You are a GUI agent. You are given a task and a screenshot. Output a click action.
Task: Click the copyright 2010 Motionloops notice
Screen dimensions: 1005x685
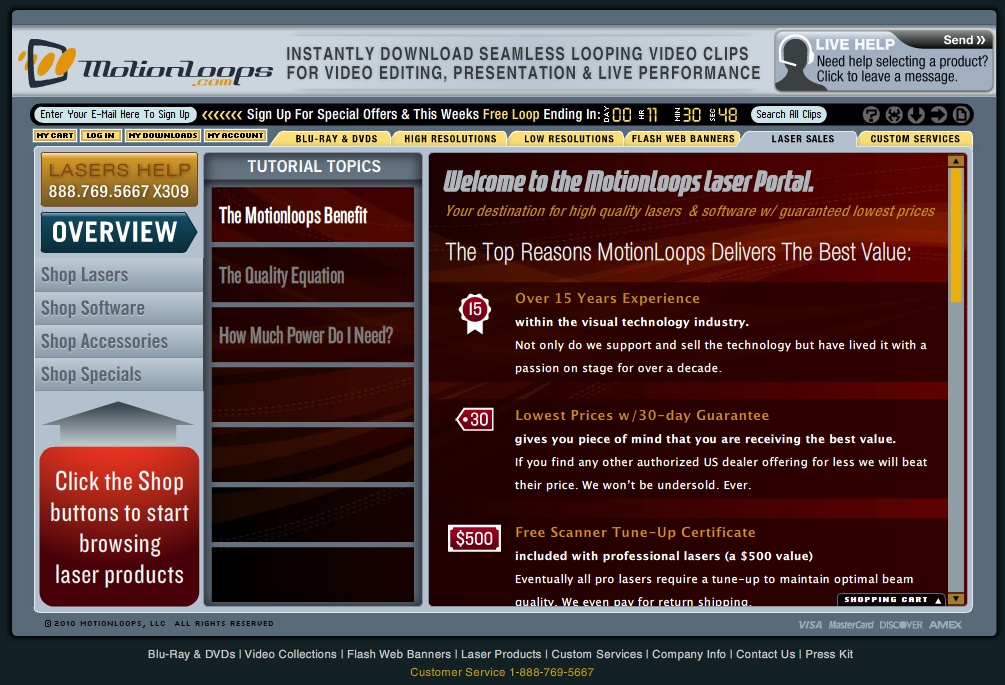[x=159, y=623]
